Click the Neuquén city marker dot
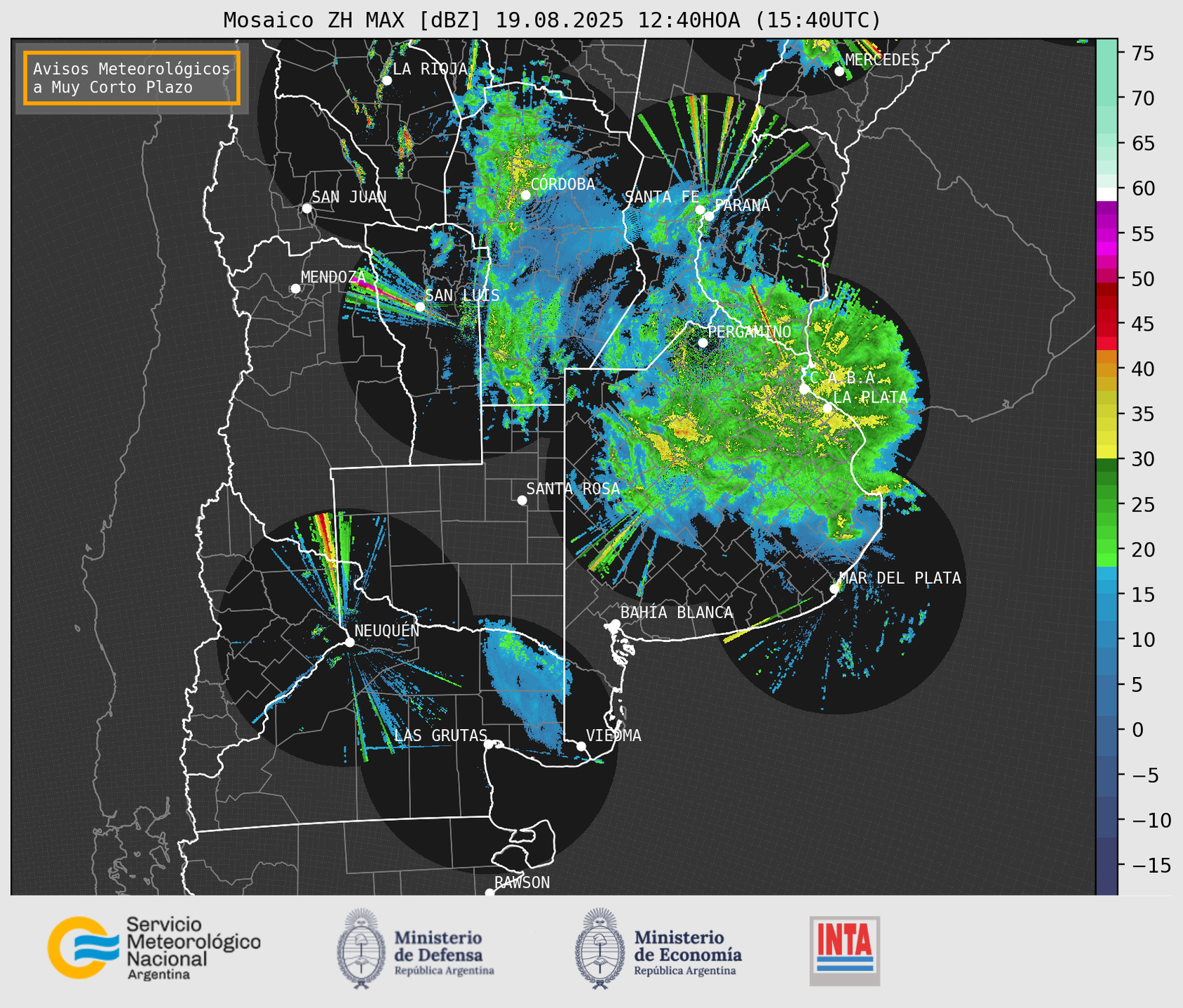The image size is (1183, 1008). 349,642
